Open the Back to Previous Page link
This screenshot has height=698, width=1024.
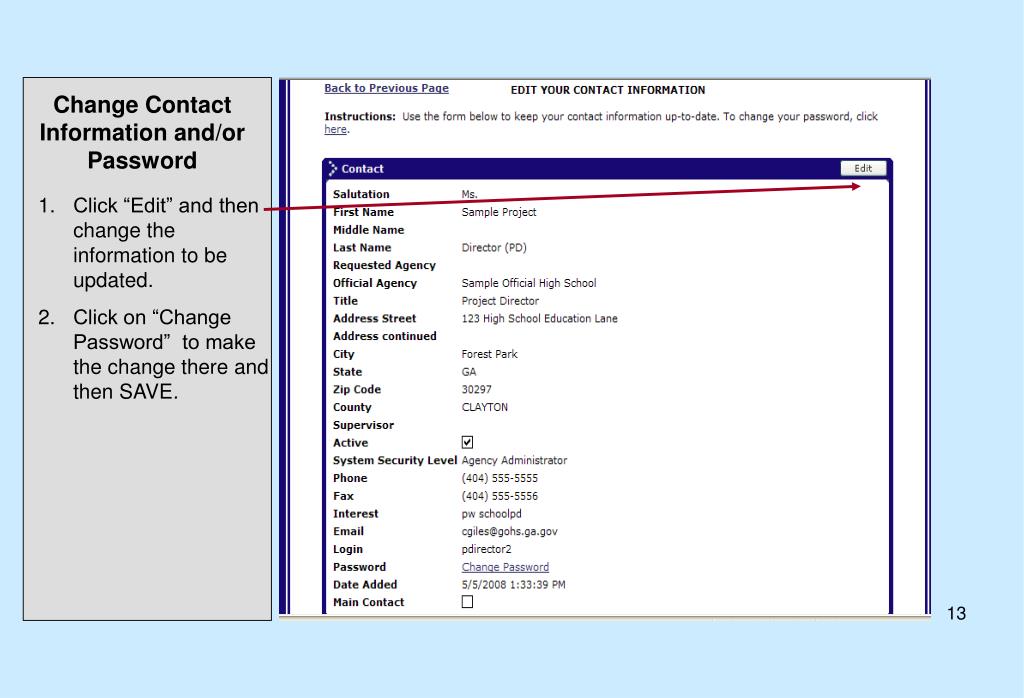[x=387, y=88]
